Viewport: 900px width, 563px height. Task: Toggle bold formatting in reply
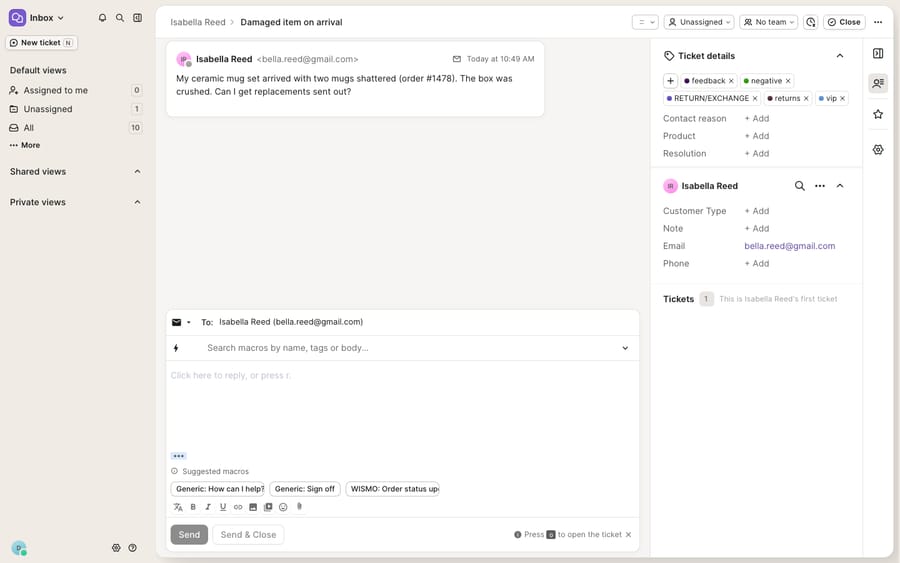(193, 507)
